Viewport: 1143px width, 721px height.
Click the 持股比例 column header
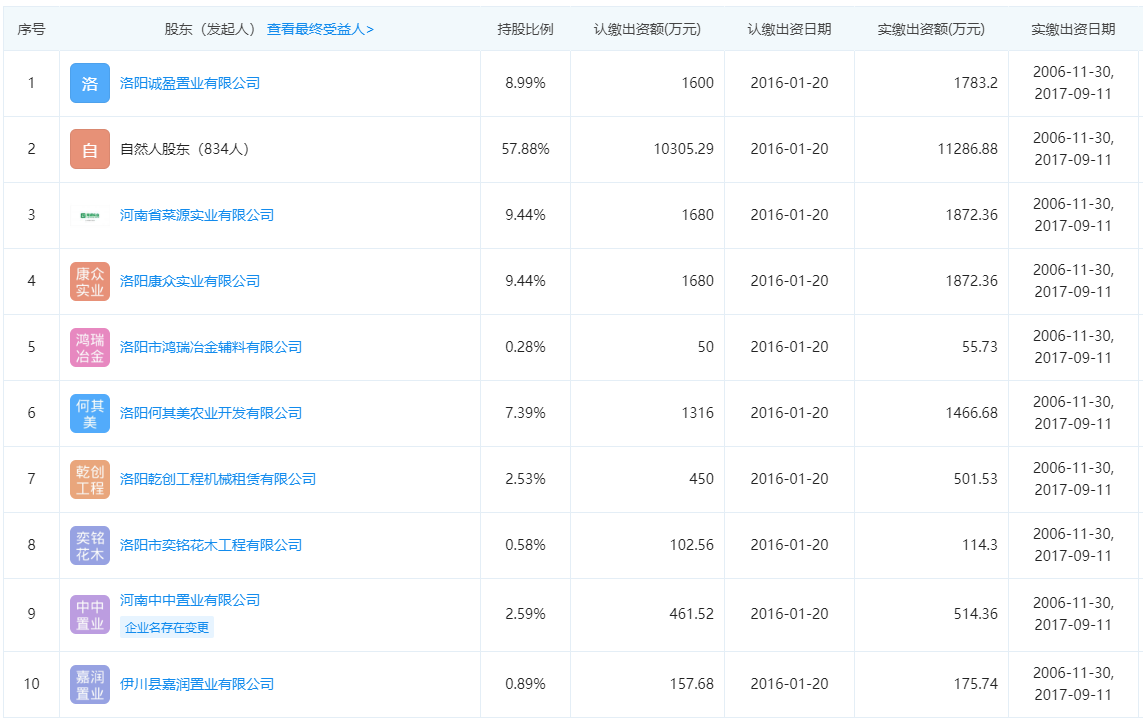525,29
